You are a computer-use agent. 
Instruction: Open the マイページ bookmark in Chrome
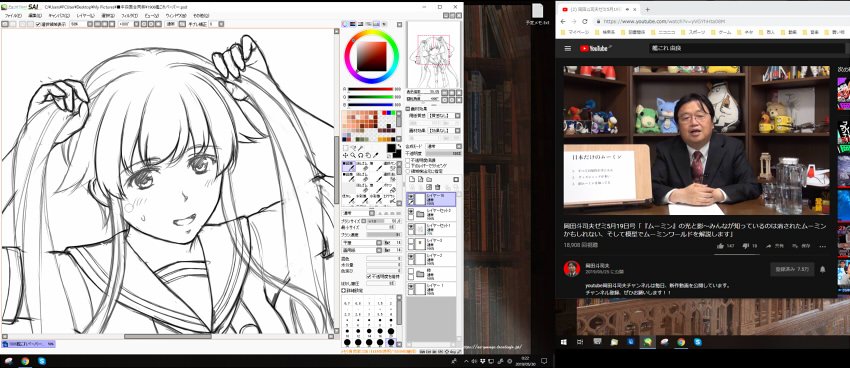[x=577, y=33]
